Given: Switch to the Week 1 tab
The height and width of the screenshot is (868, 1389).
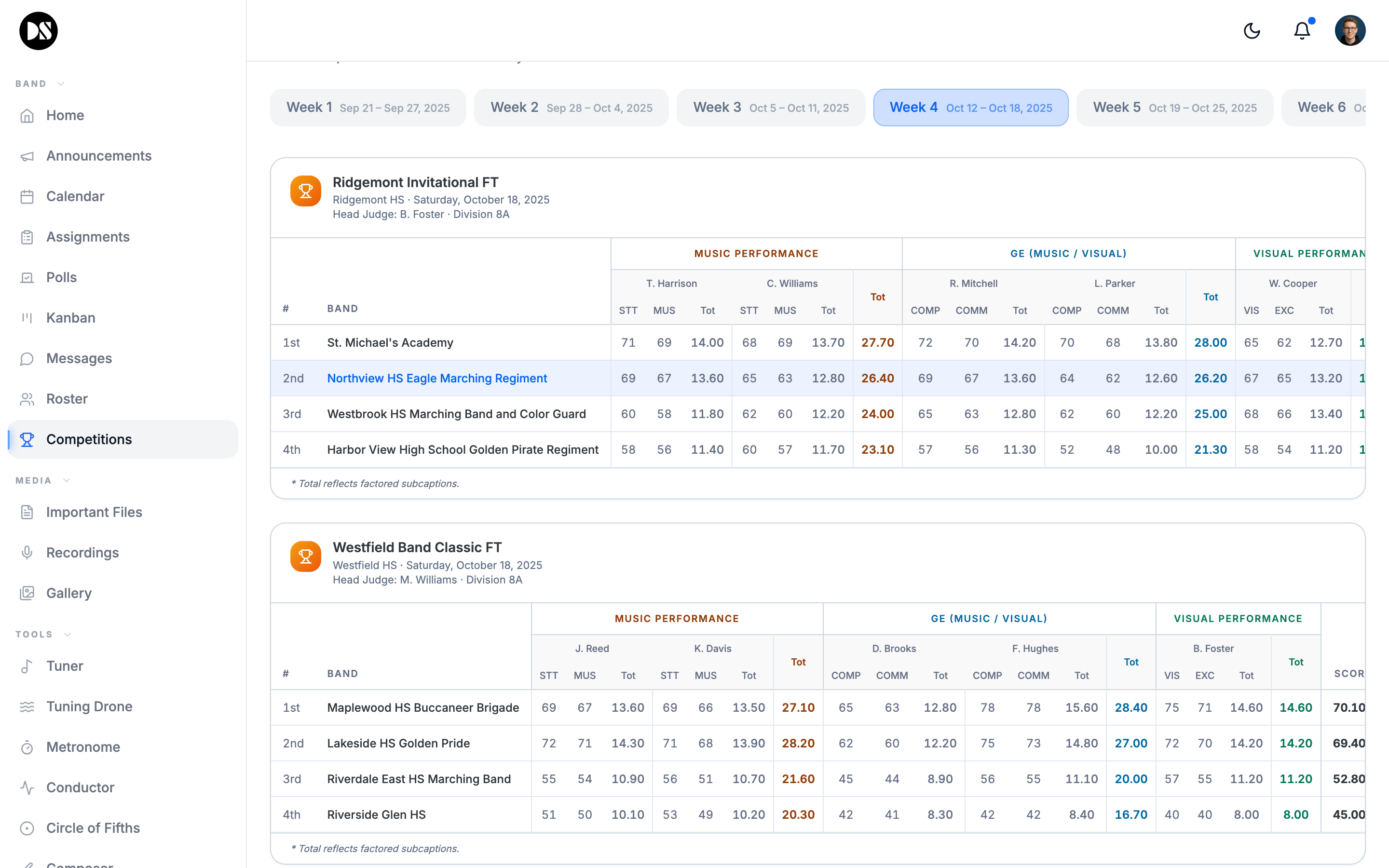Looking at the screenshot, I should coord(368,107).
